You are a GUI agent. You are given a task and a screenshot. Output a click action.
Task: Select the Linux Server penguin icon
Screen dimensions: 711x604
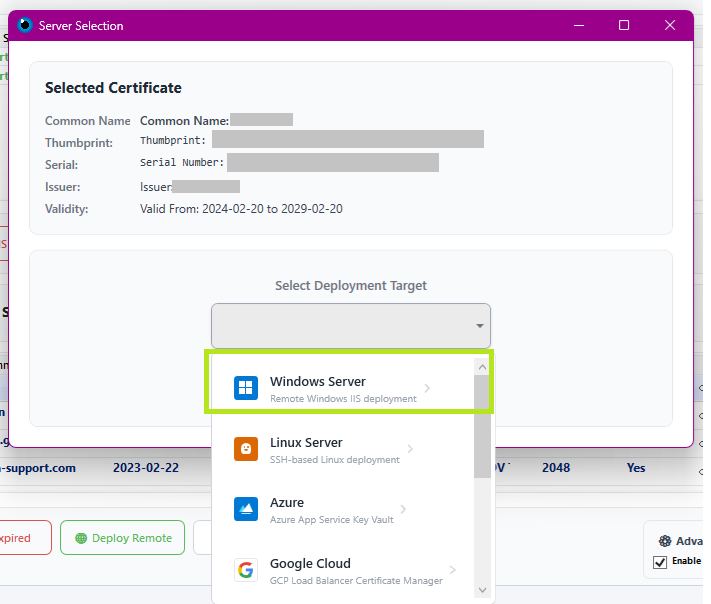246,449
